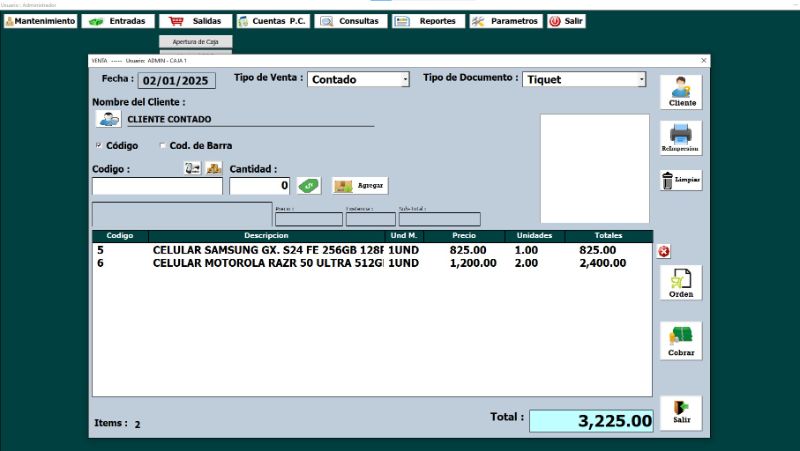Select Apertura de Caja submenu entry
The width and height of the screenshot is (800, 451).
click(195, 41)
